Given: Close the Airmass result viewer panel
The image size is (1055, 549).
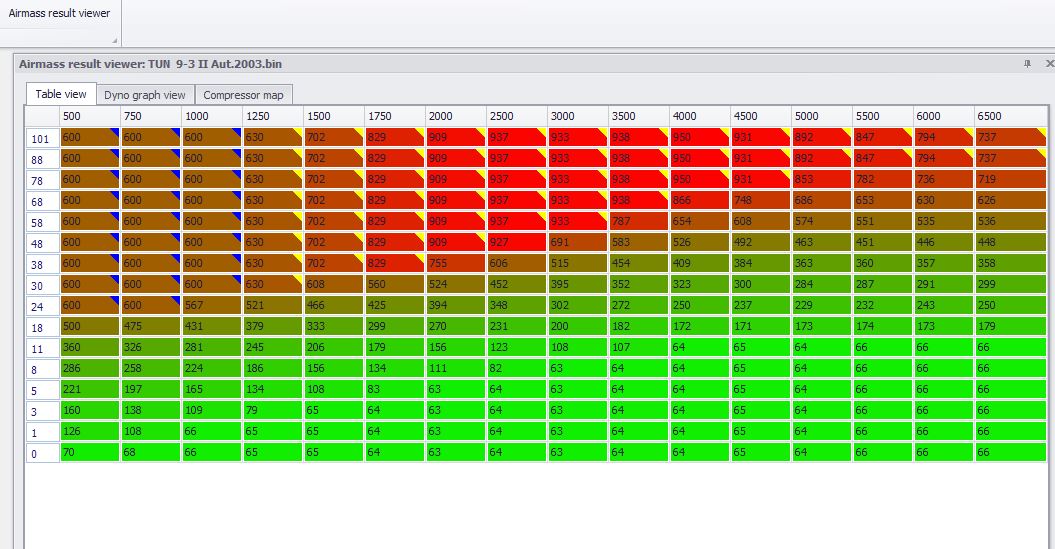Looking at the screenshot, I should click(1049, 64).
